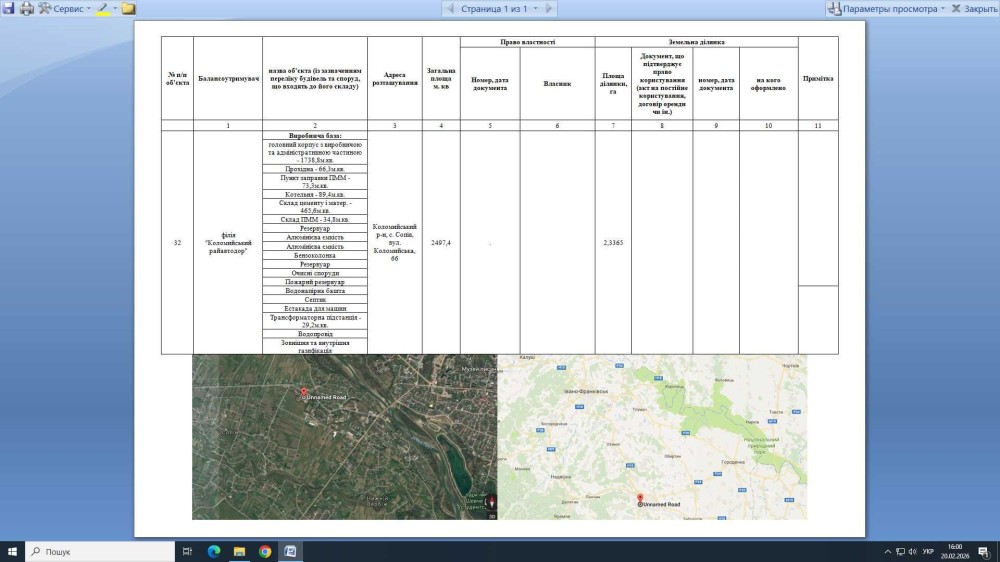Click the yellow folder icon in toolbar

tap(129, 8)
